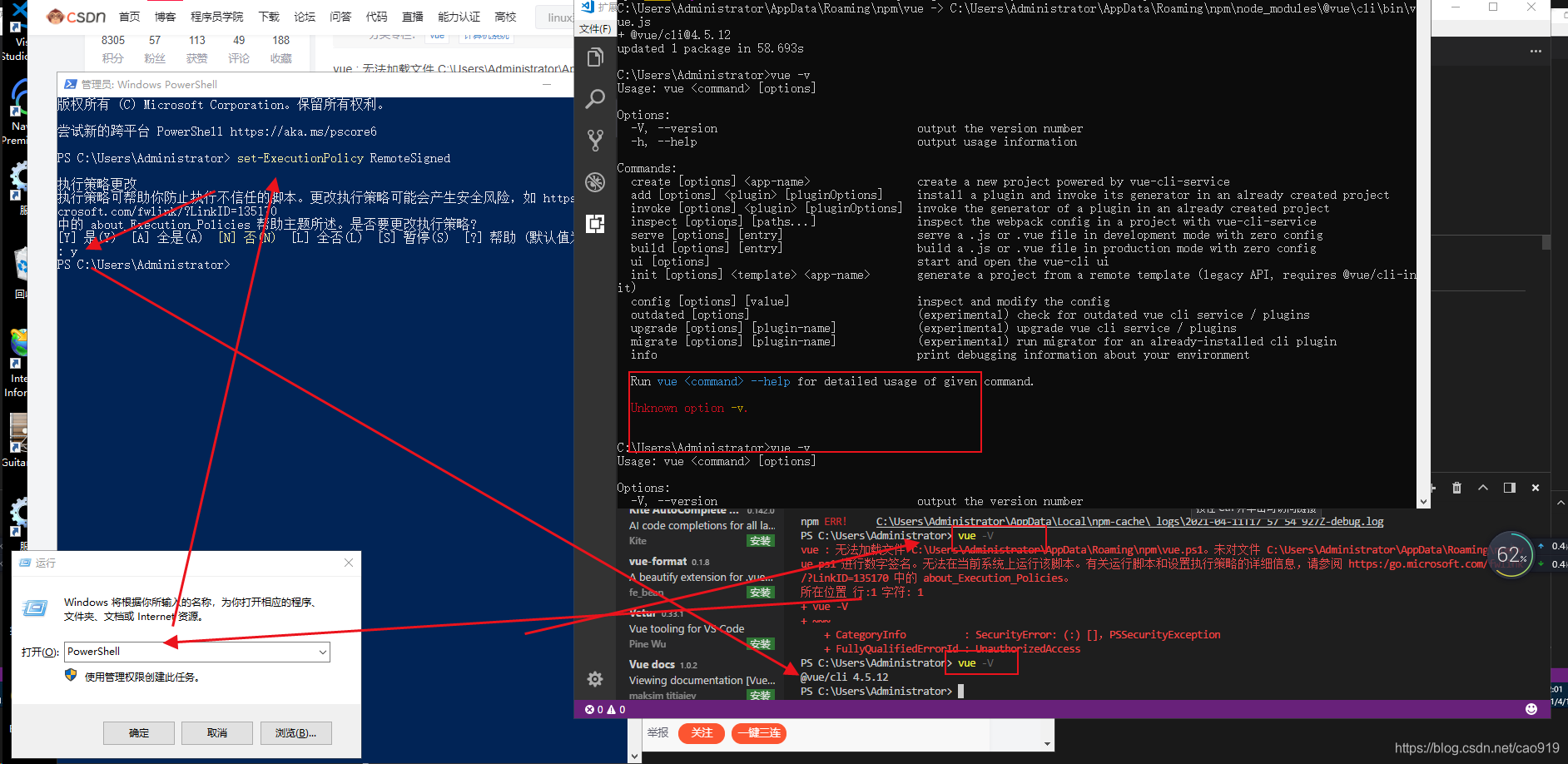
Task: Open 直播 in the CSDN navigation
Action: (x=413, y=17)
